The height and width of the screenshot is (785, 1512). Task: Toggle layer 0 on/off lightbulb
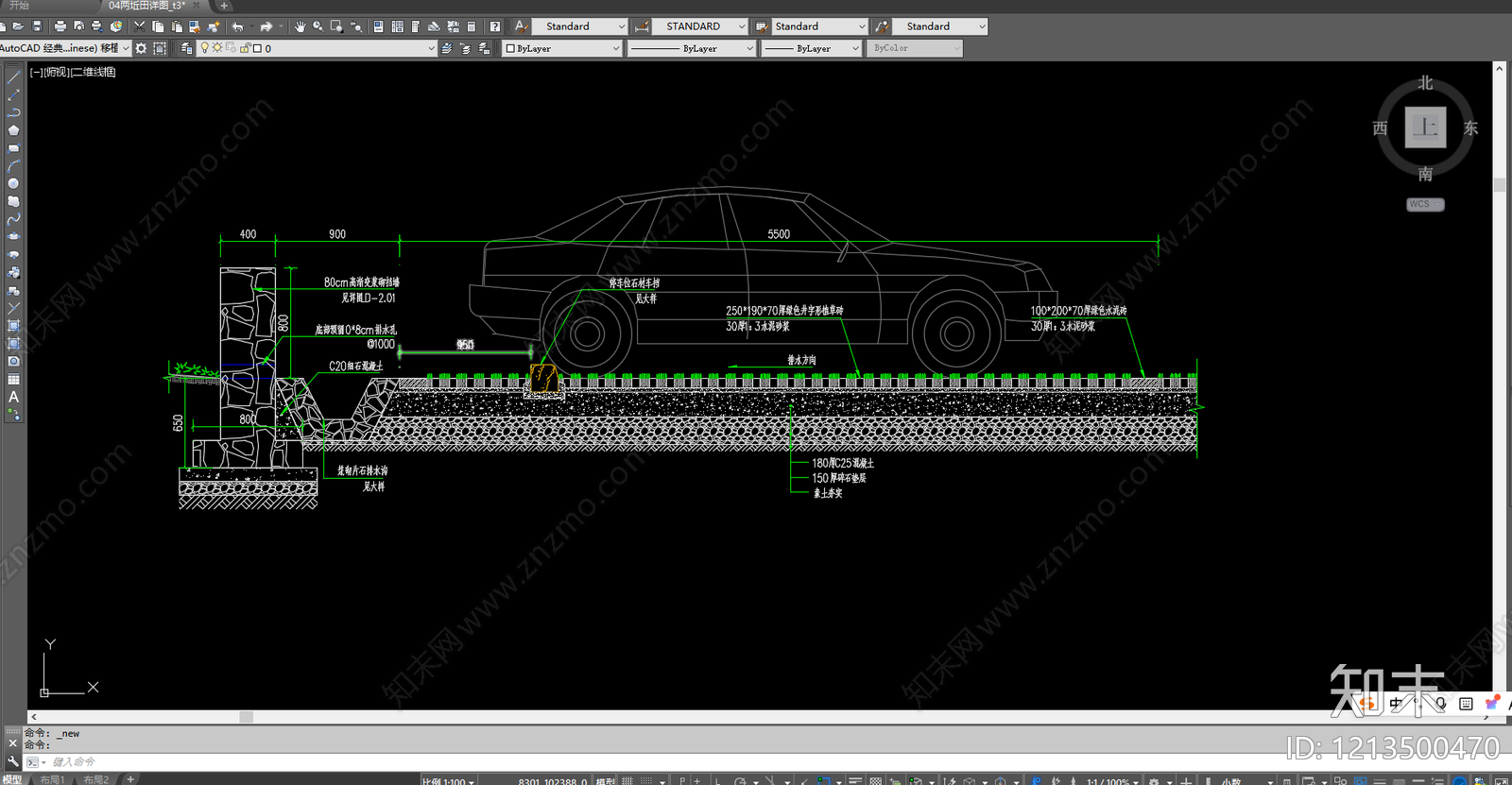click(204, 48)
